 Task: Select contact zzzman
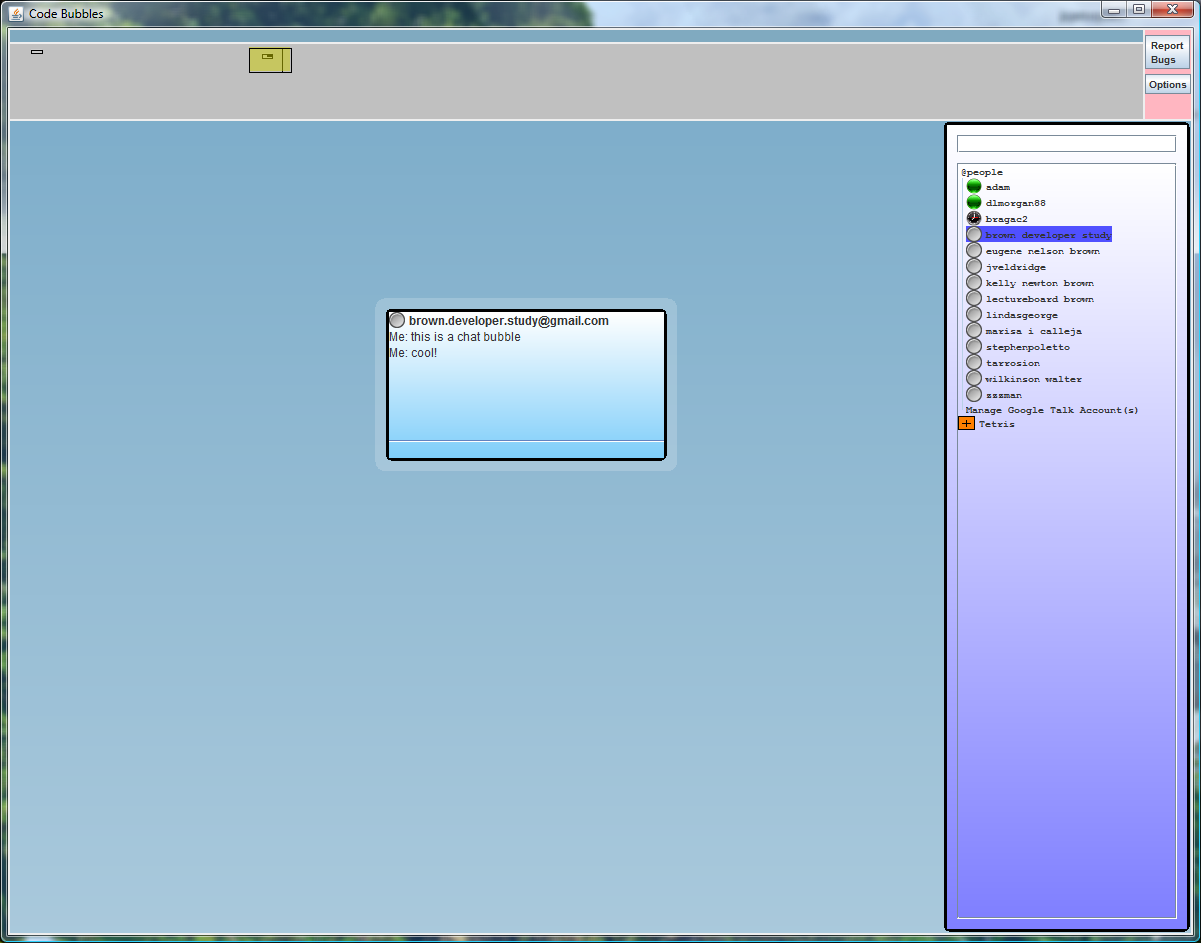coord(1004,395)
